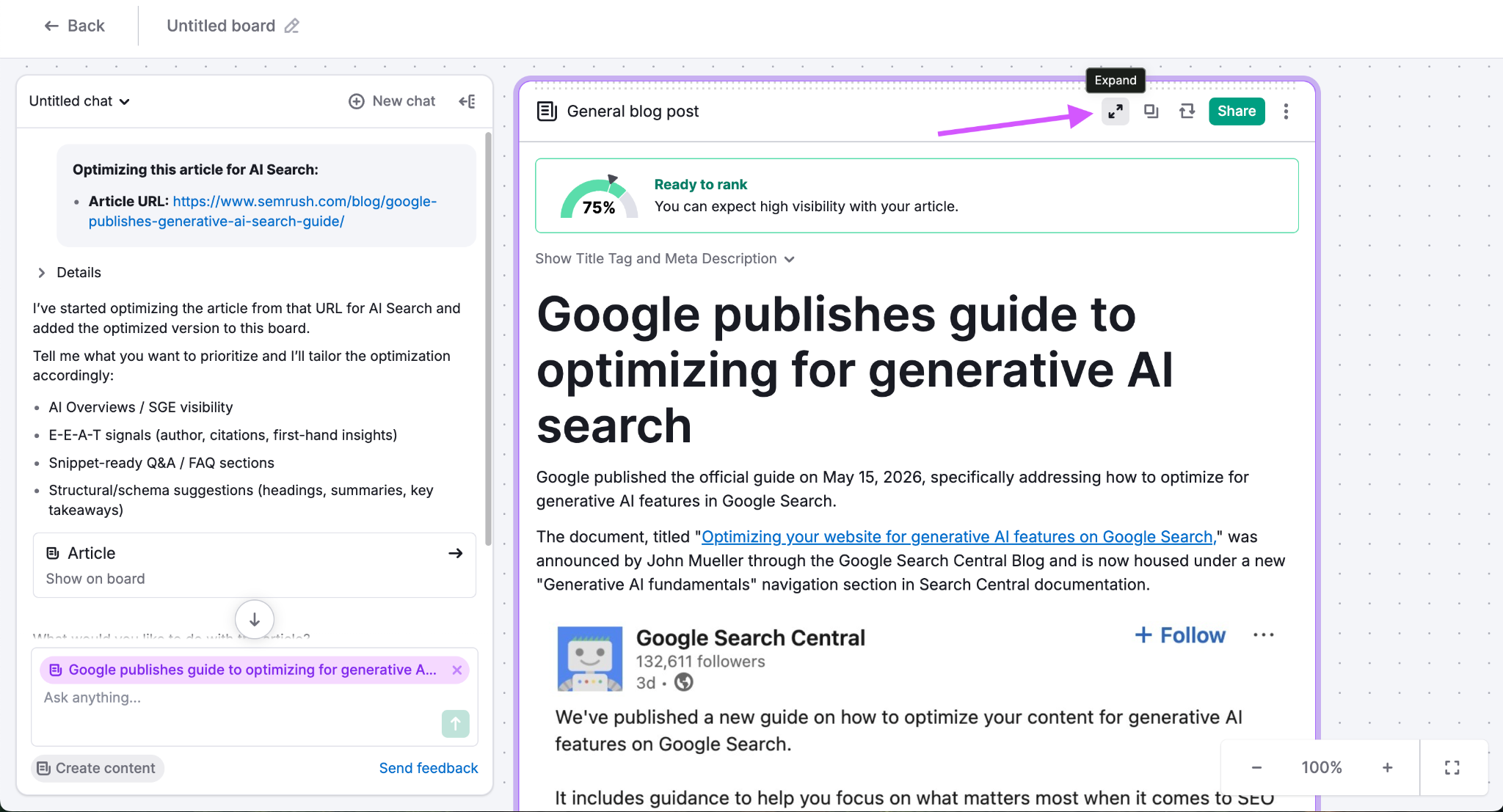Viewport: 1503px width, 812px height.
Task: Click the 75% ready-to-rank gauge
Action: [599, 197]
